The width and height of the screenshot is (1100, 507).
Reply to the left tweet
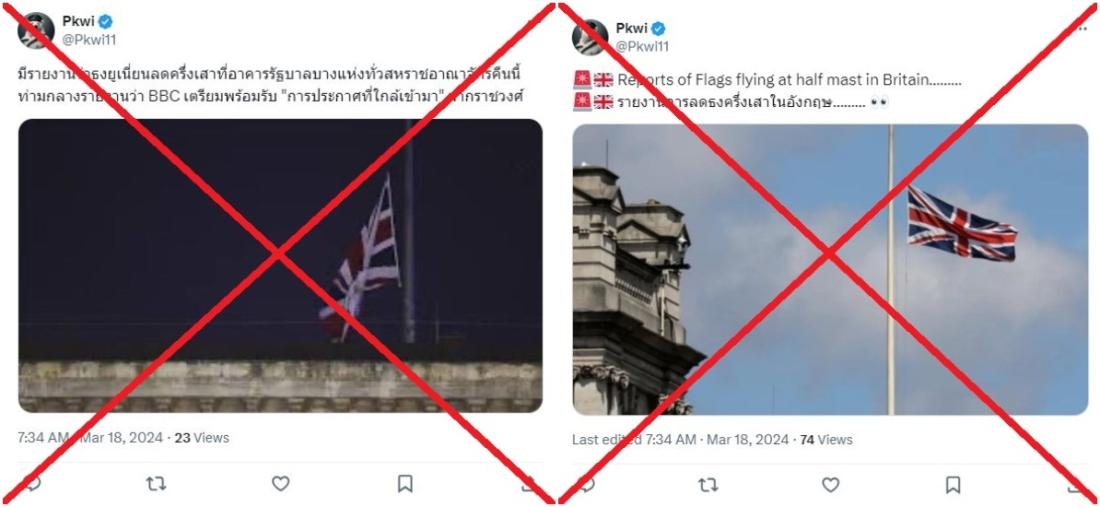click(x=31, y=484)
